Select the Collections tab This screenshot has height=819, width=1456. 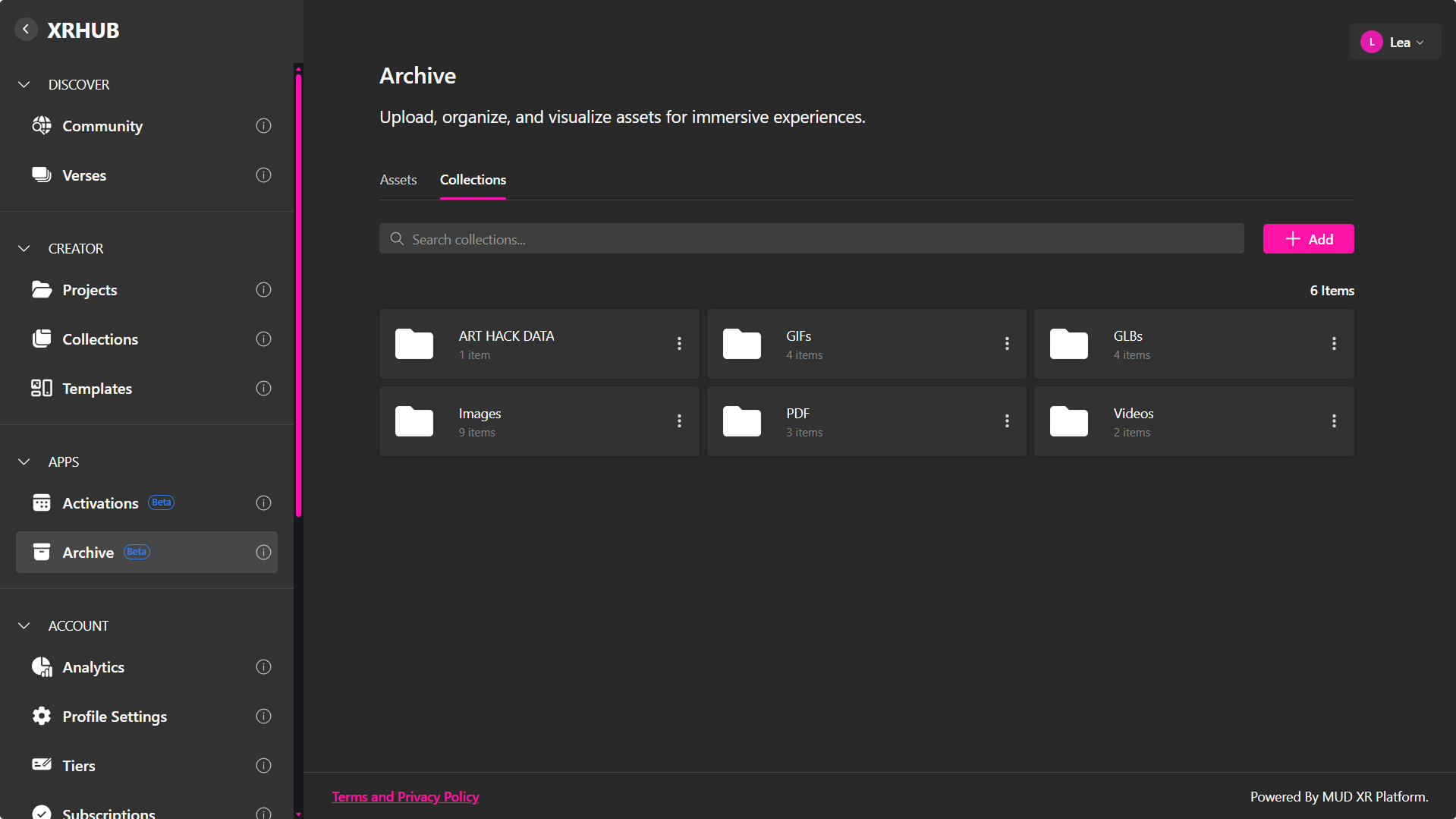(x=473, y=179)
